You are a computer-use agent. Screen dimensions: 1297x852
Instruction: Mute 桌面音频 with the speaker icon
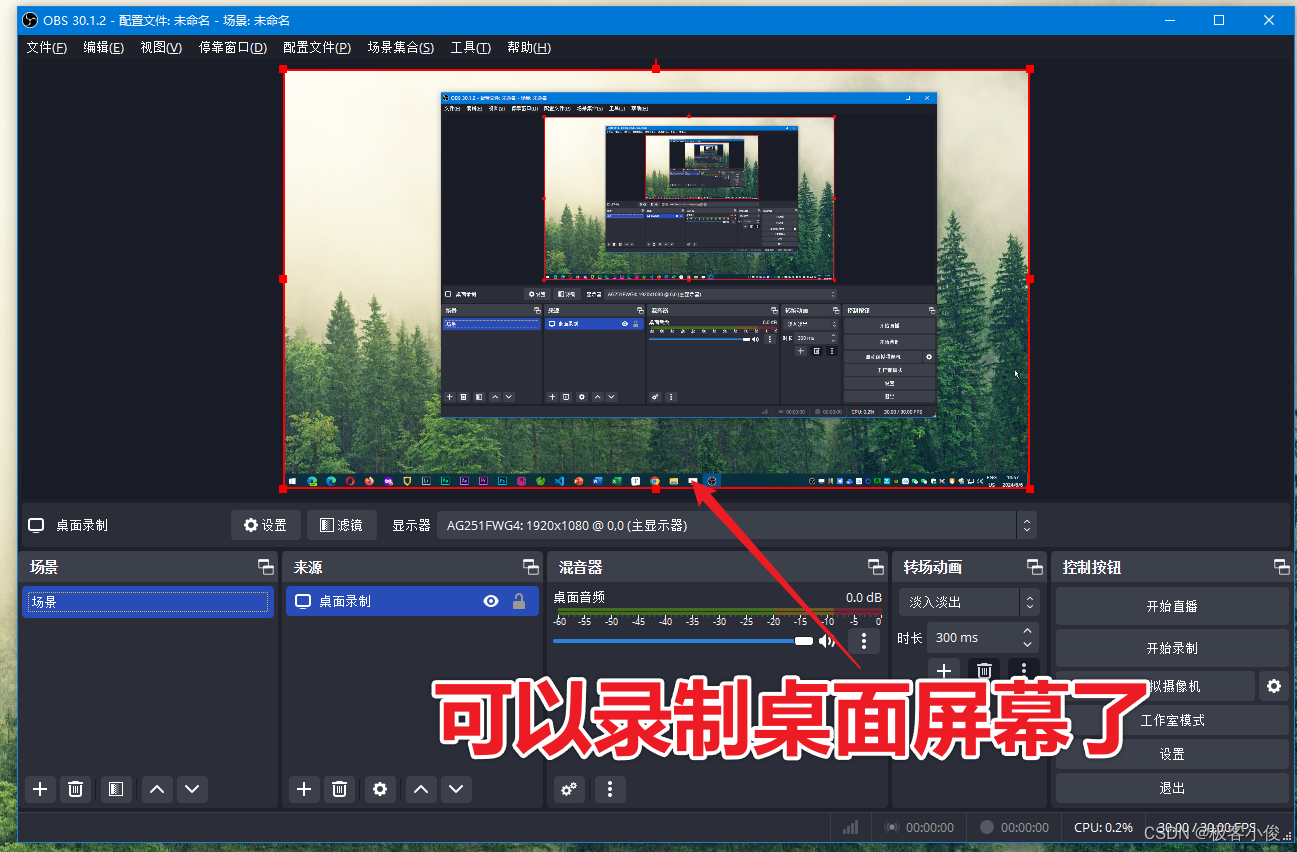tap(827, 641)
